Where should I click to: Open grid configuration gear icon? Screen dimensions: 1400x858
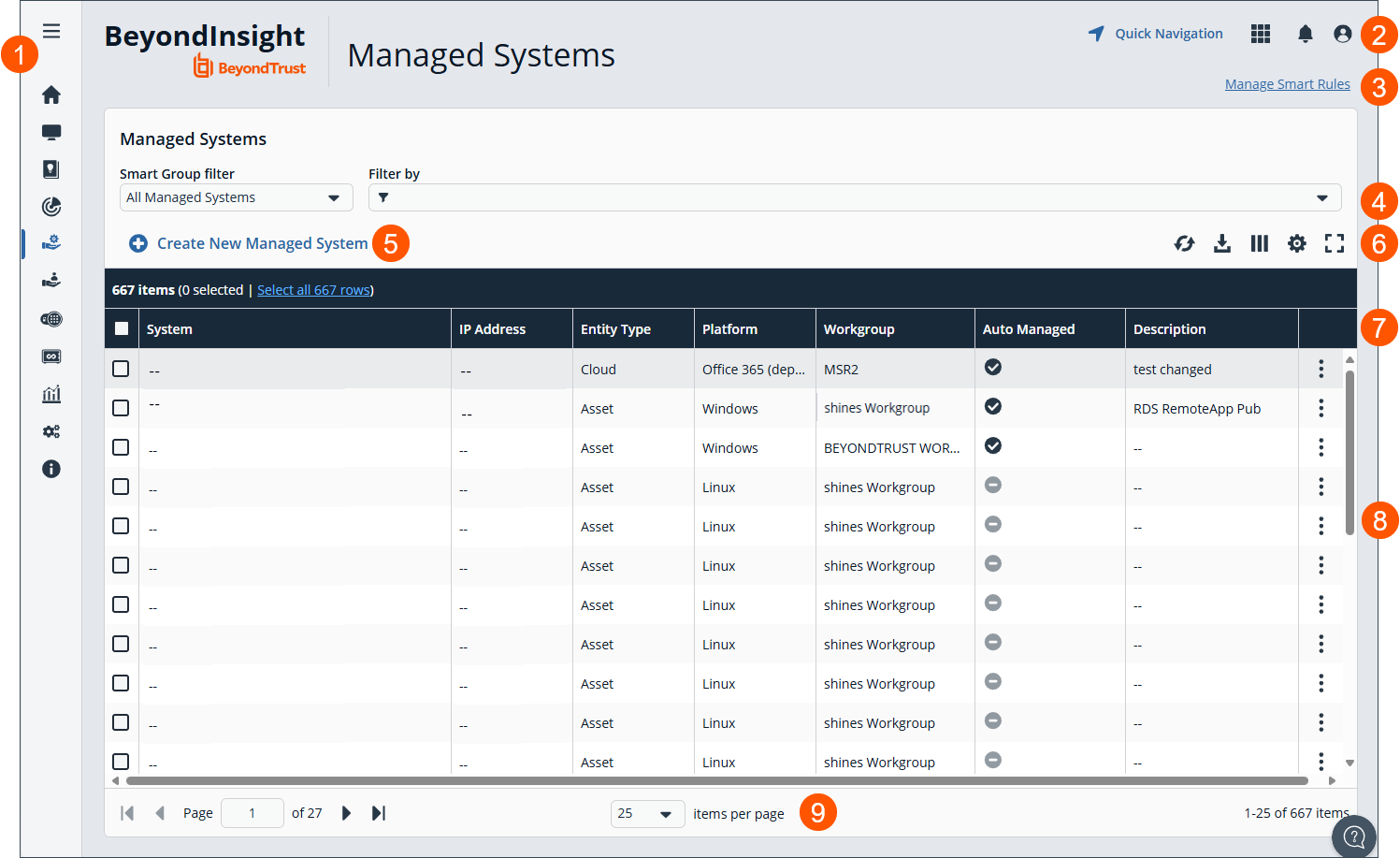(1297, 243)
